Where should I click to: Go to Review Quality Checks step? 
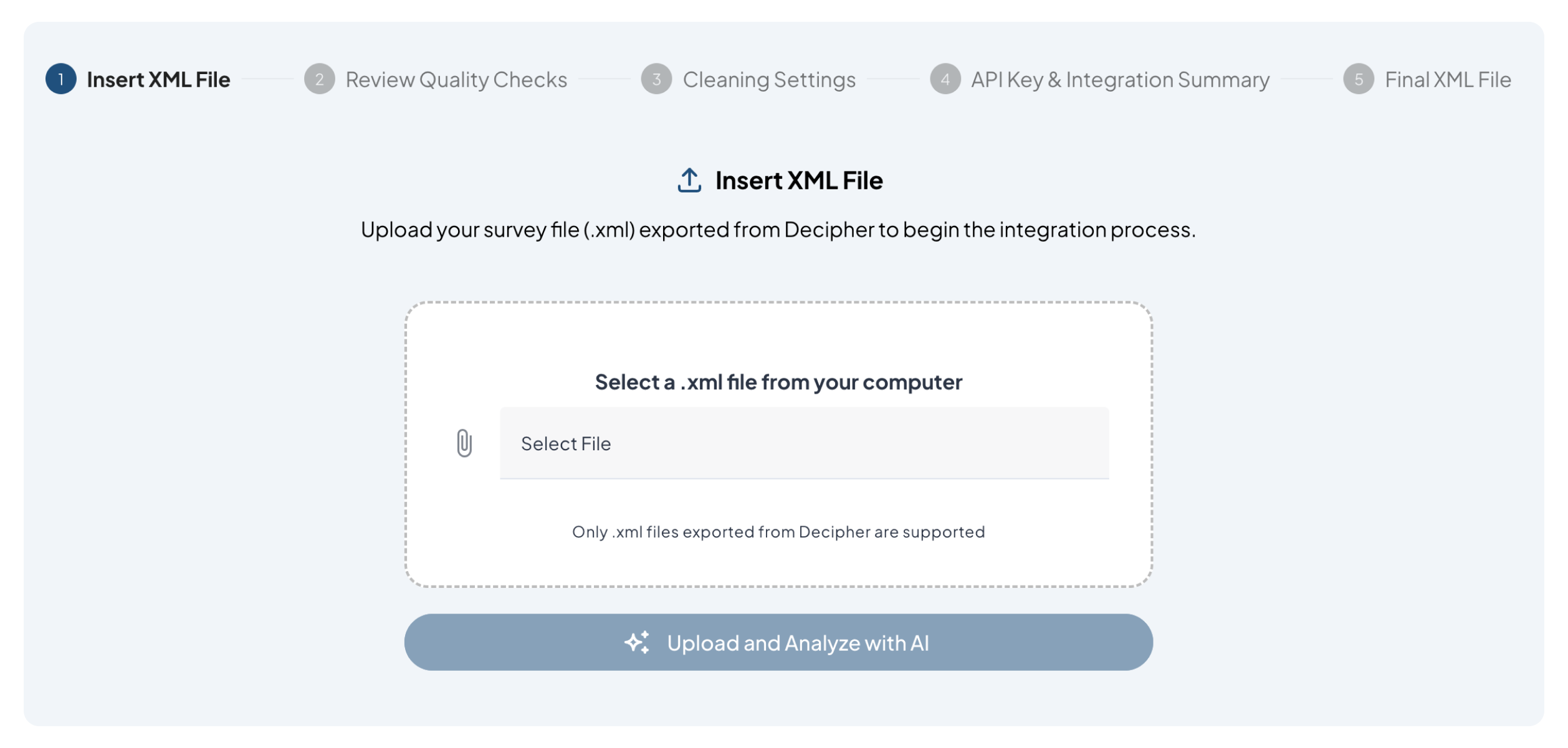456,80
